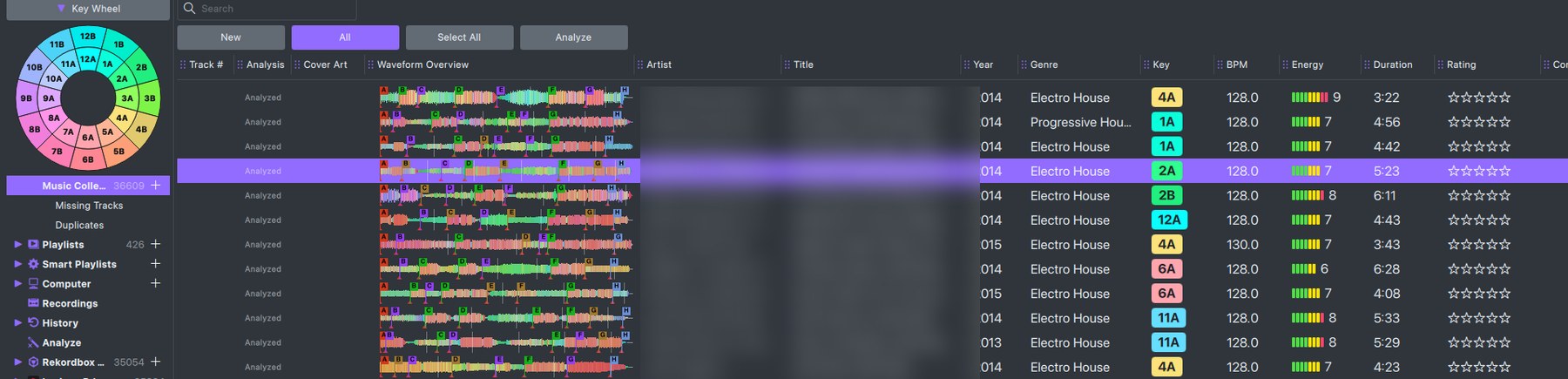The width and height of the screenshot is (1568, 379).
Task: Sort tracks by the Duration column
Action: point(1392,64)
